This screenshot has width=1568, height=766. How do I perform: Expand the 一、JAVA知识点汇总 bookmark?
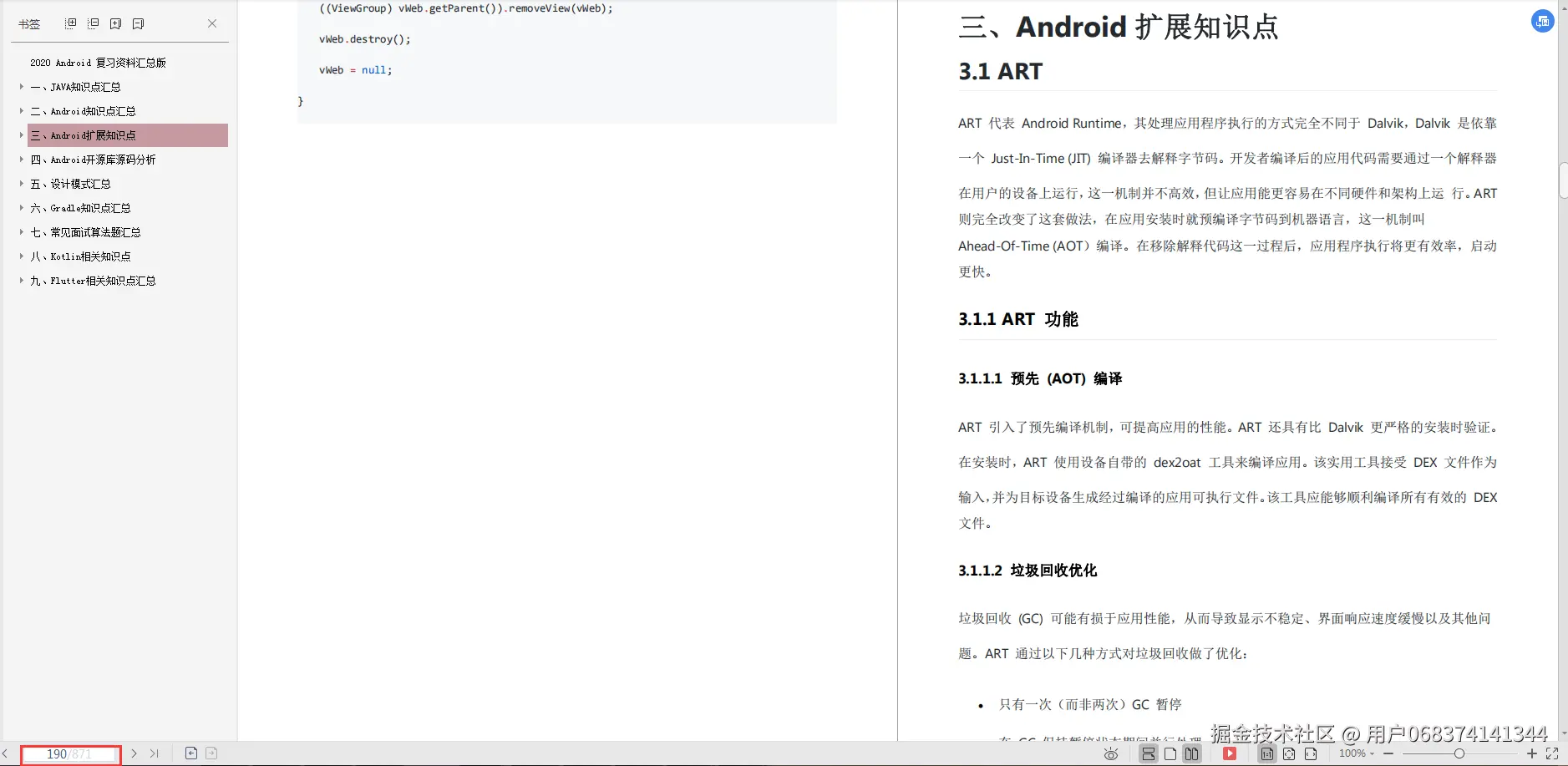tap(20, 86)
